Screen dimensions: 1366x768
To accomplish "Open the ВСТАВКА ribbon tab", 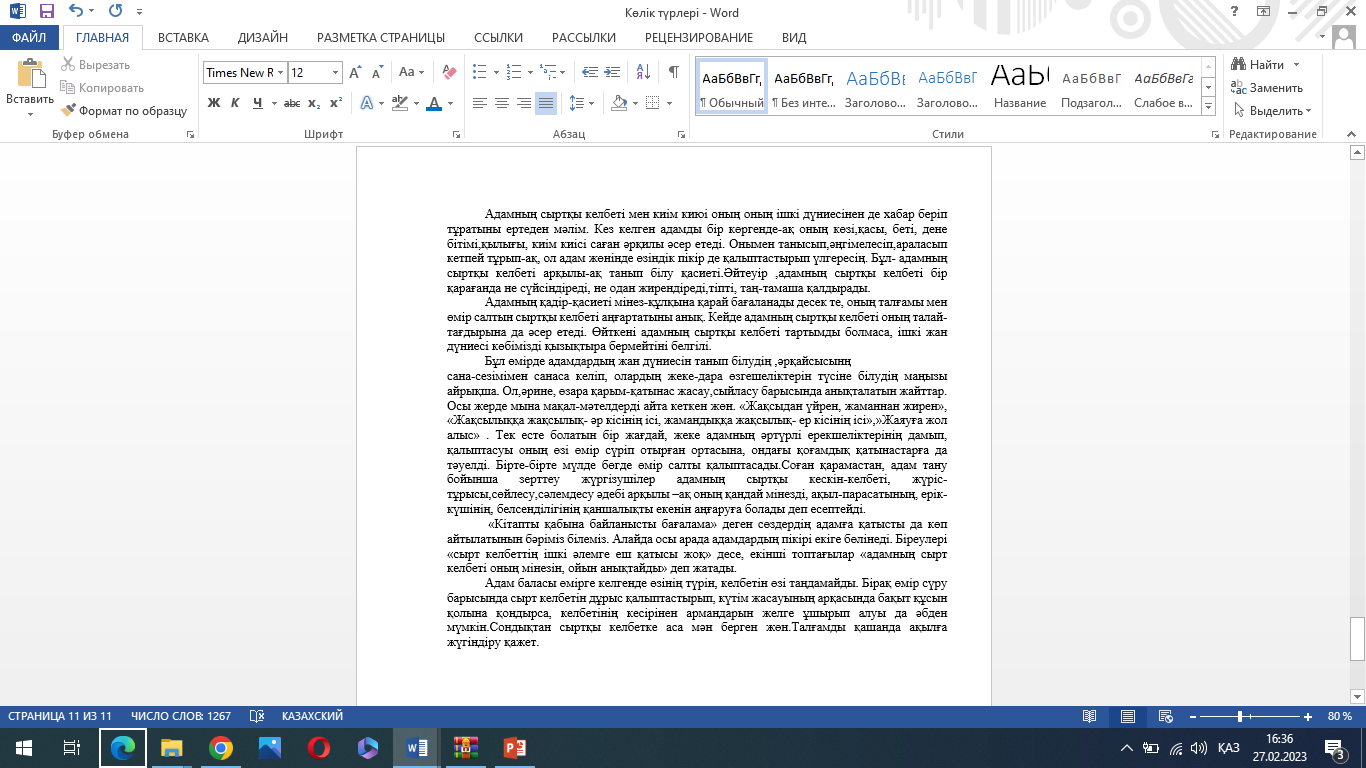I will 183,37.
